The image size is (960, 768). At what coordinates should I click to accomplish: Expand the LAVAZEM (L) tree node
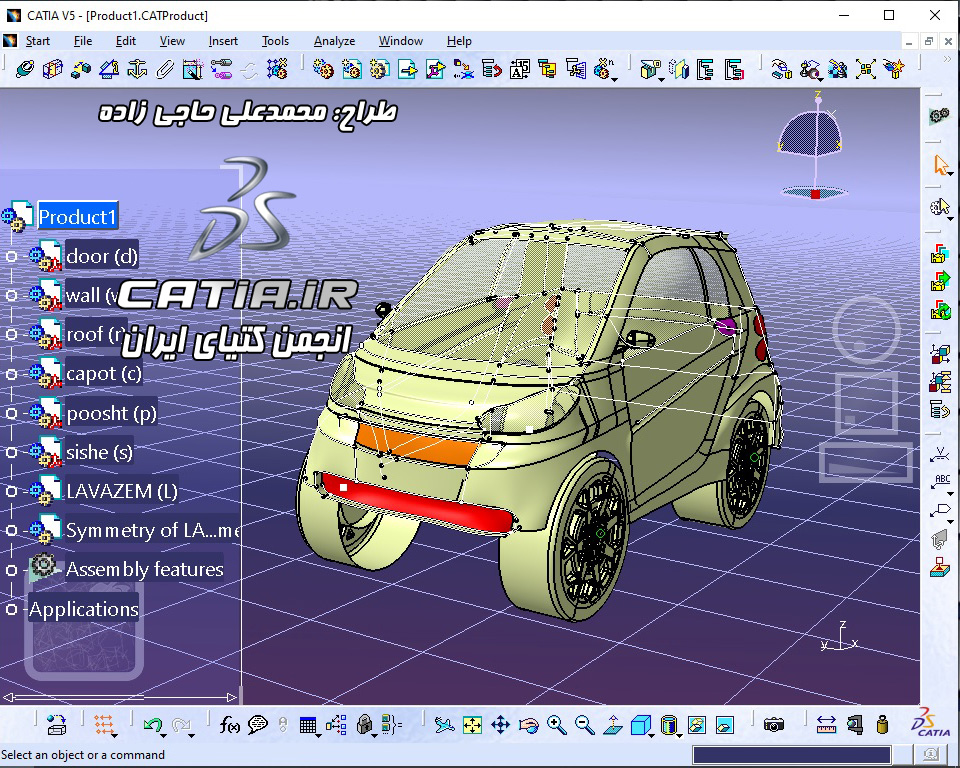pyautogui.click(x=11, y=491)
